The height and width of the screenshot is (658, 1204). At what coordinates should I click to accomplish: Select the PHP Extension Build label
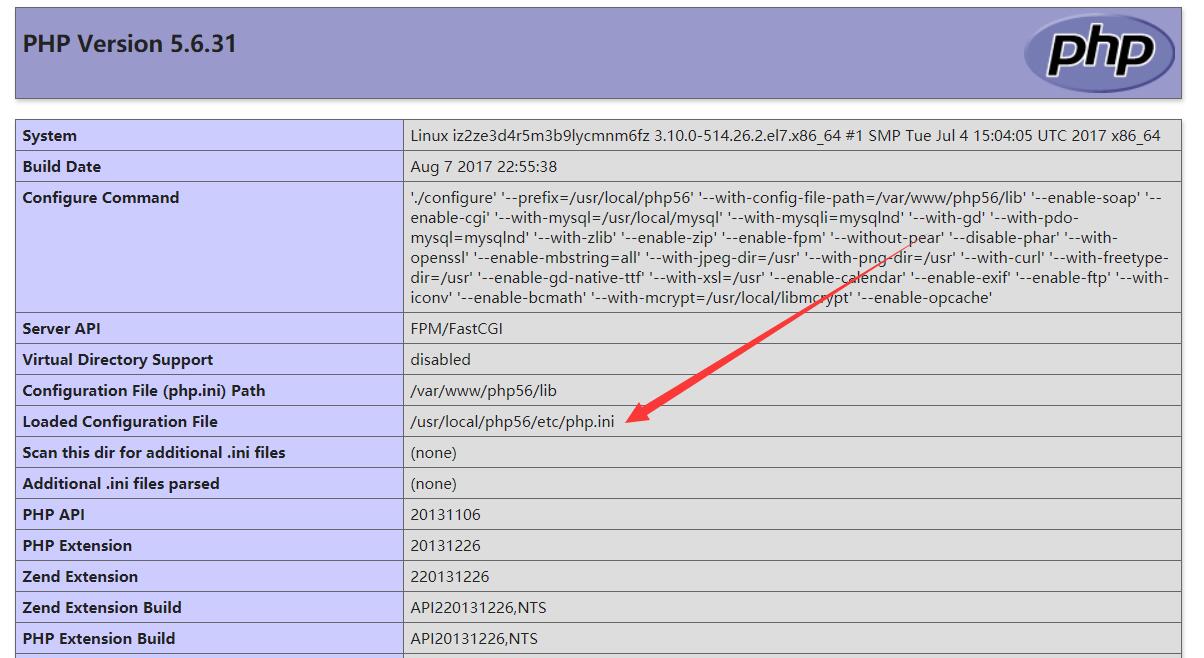click(99, 639)
